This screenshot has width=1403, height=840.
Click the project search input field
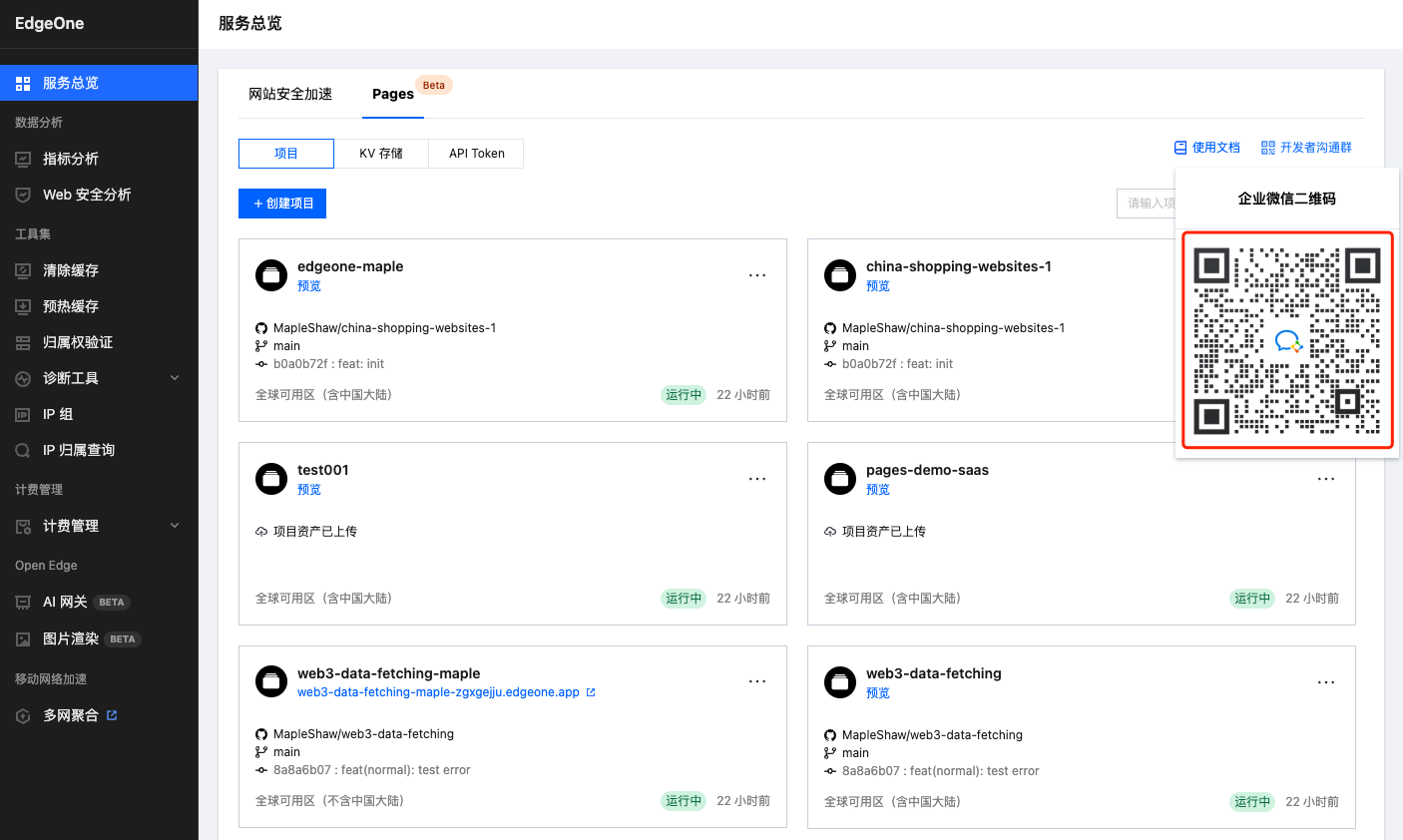(x=1146, y=204)
